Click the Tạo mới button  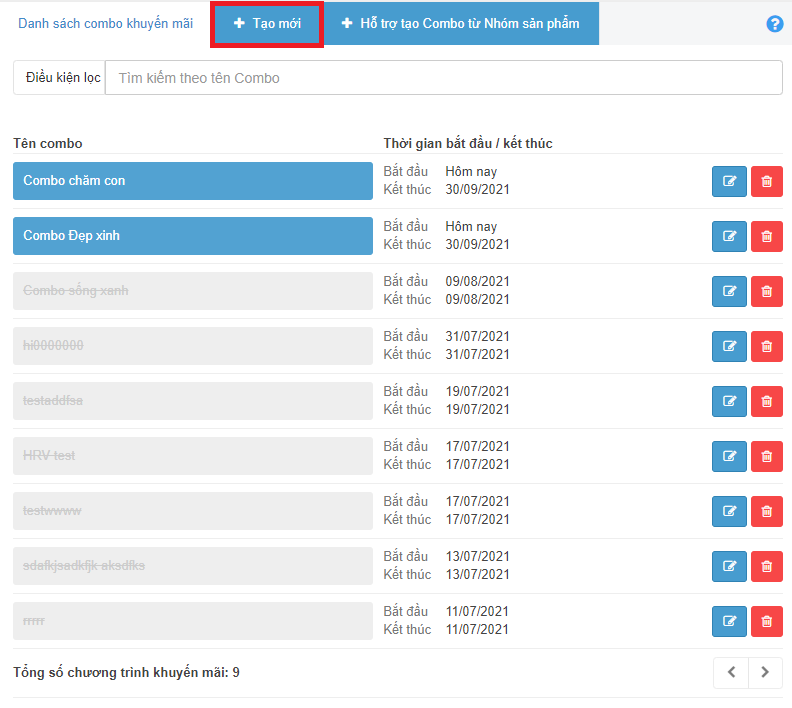[266, 24]
